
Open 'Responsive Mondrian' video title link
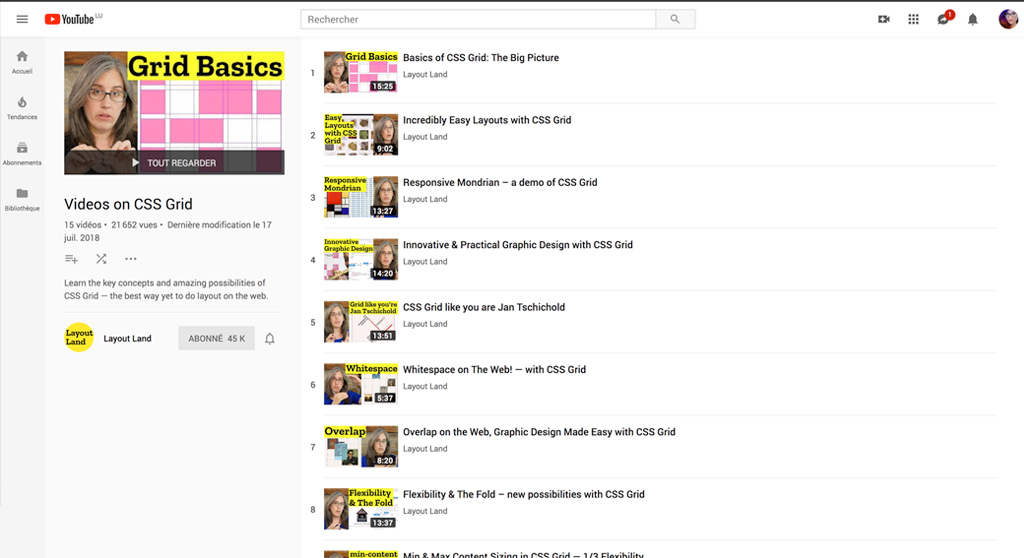point(499,183)
